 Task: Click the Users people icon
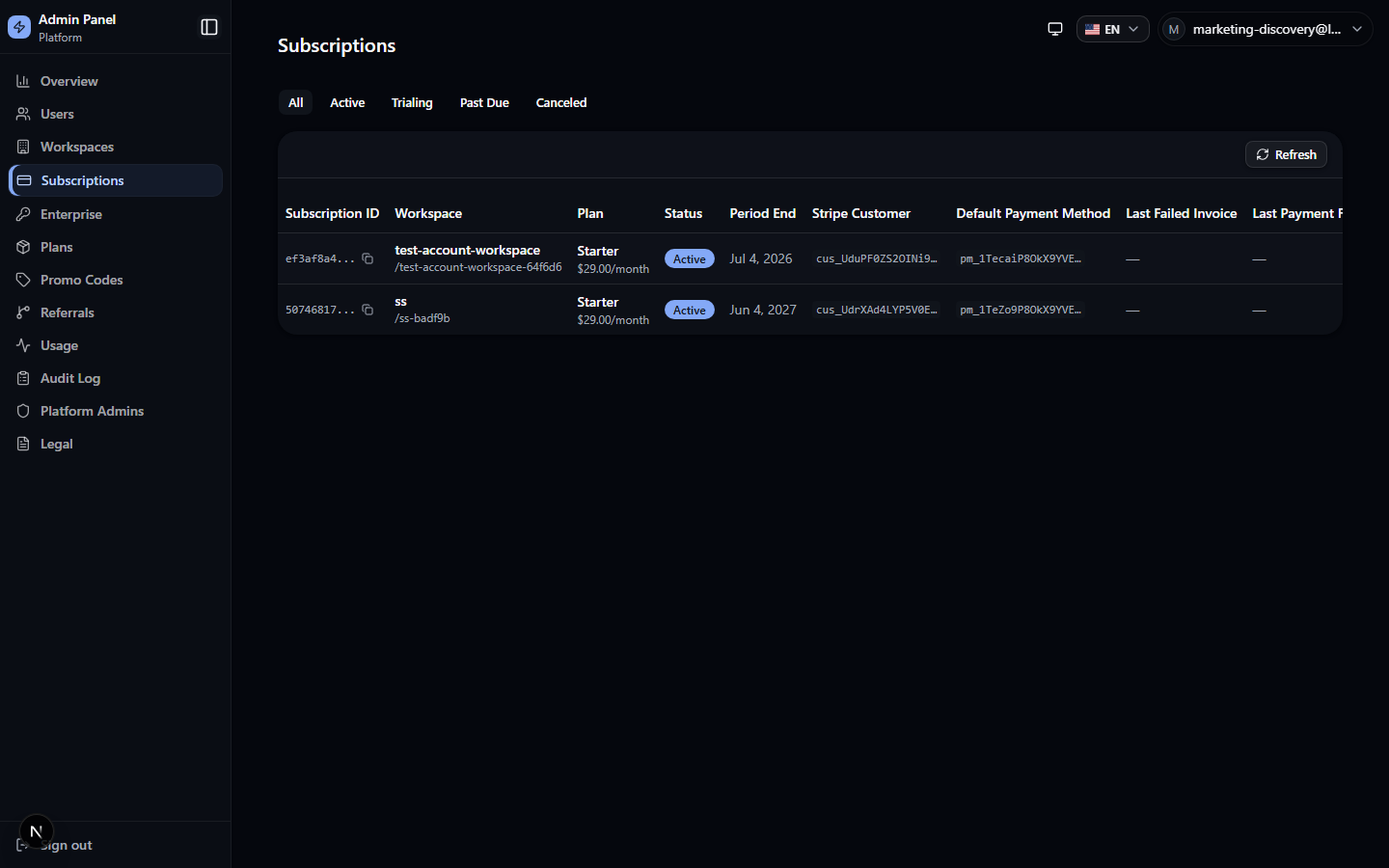pyautogui.click(x=23, y=114)
